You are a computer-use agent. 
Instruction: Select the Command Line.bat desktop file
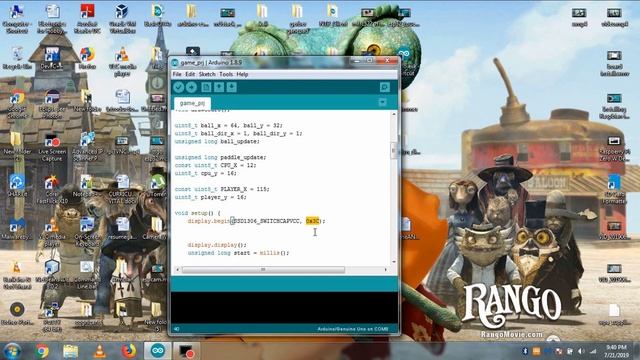87,274
